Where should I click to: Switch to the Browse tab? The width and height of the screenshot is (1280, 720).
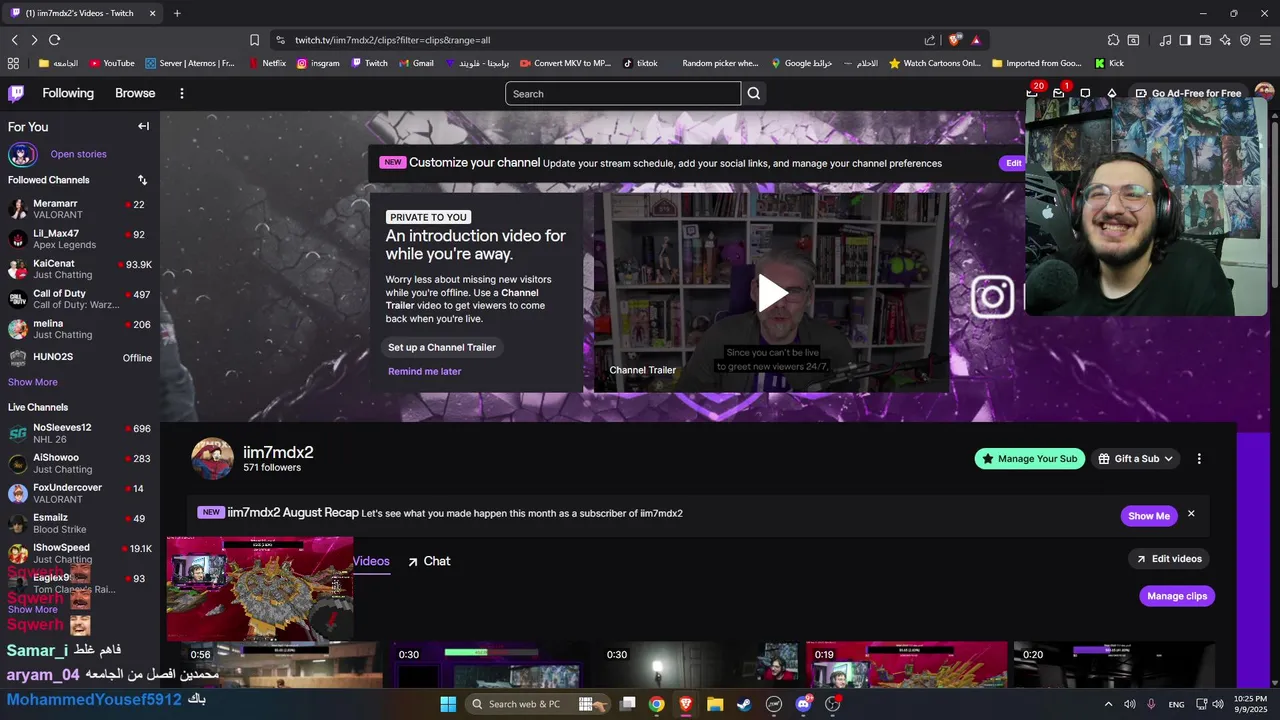135,93
